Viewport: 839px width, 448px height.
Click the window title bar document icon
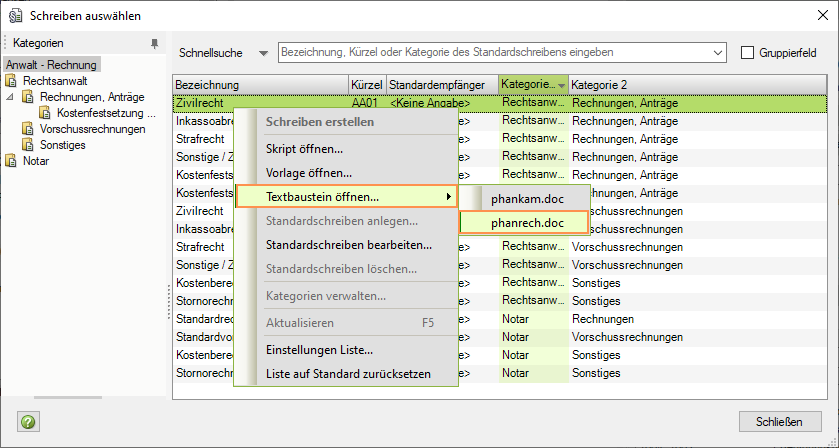coord(16,15)
